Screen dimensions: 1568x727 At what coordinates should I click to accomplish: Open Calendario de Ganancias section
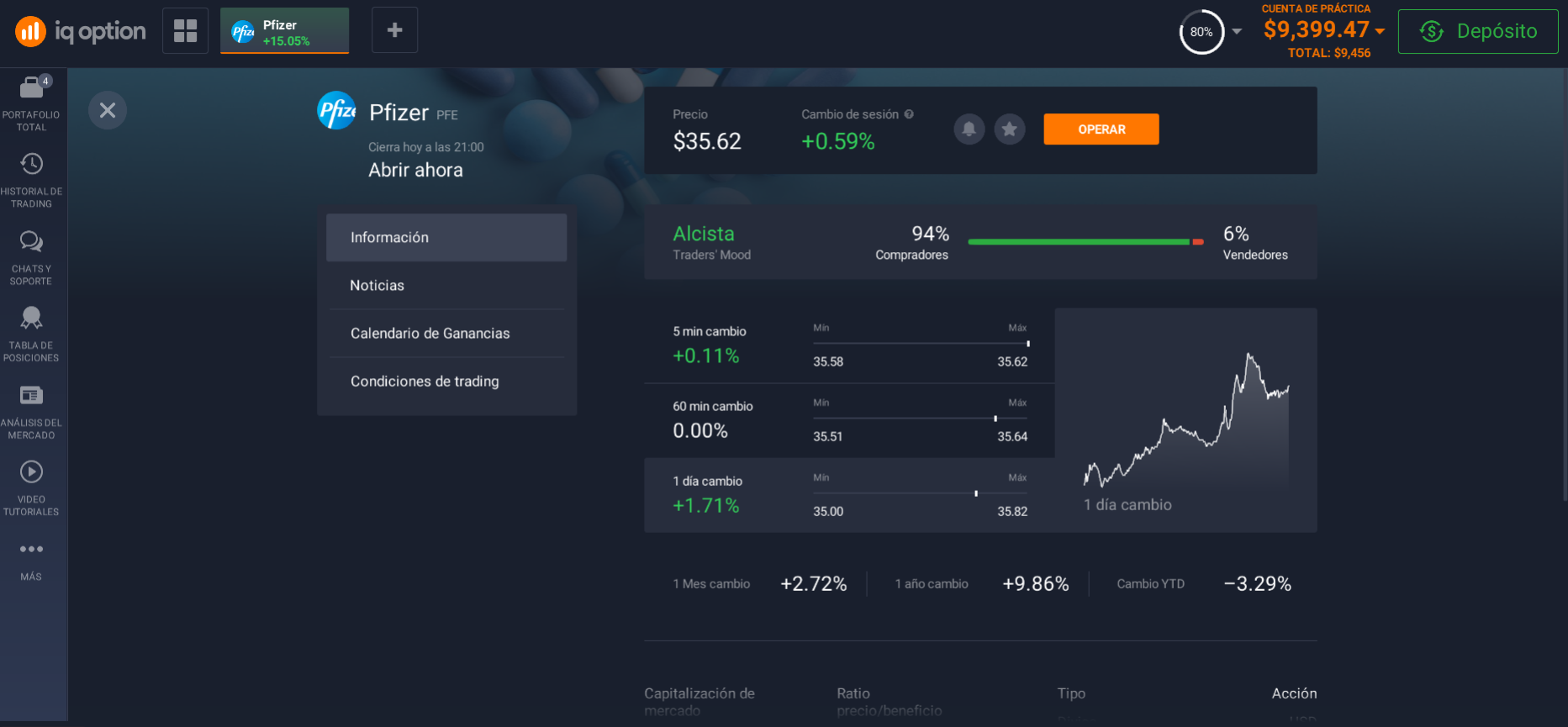click(x=446, y=334)
